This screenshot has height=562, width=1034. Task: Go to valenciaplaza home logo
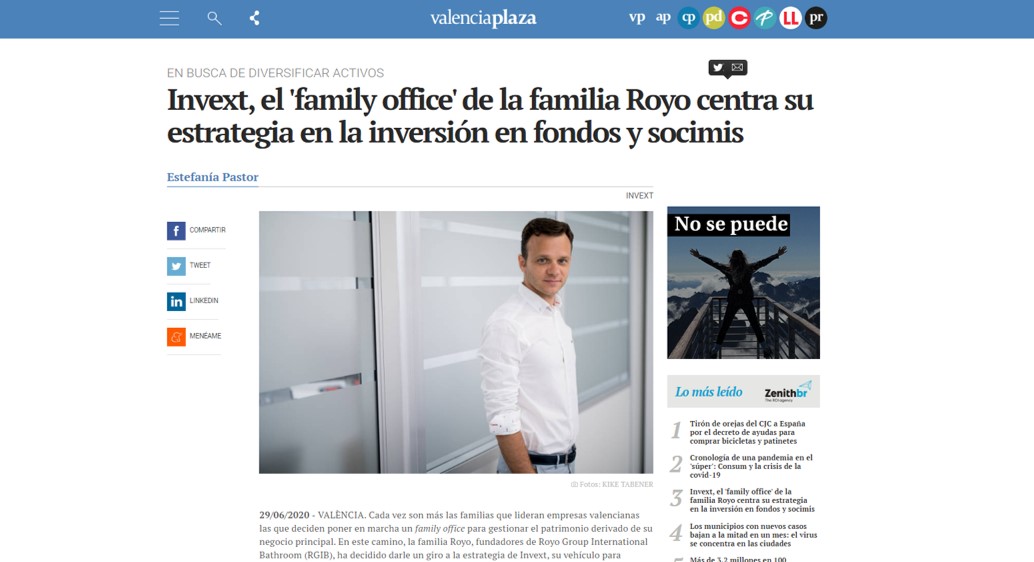pyautogui.click(x=483, y=18)
